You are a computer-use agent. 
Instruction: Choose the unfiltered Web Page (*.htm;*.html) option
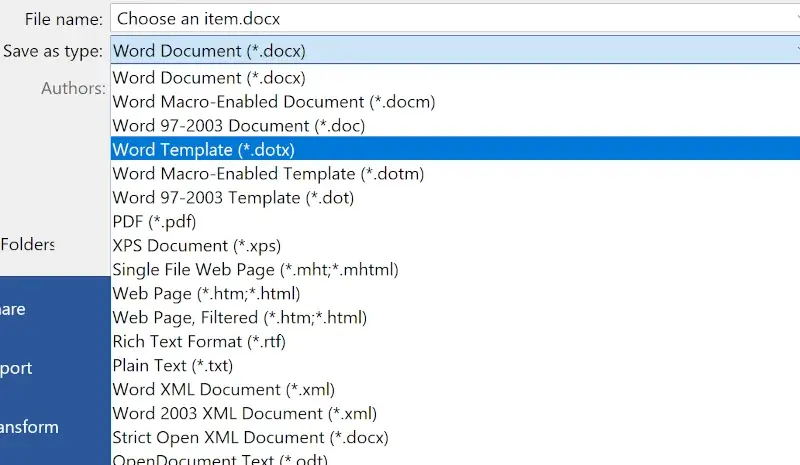point(206,294)
